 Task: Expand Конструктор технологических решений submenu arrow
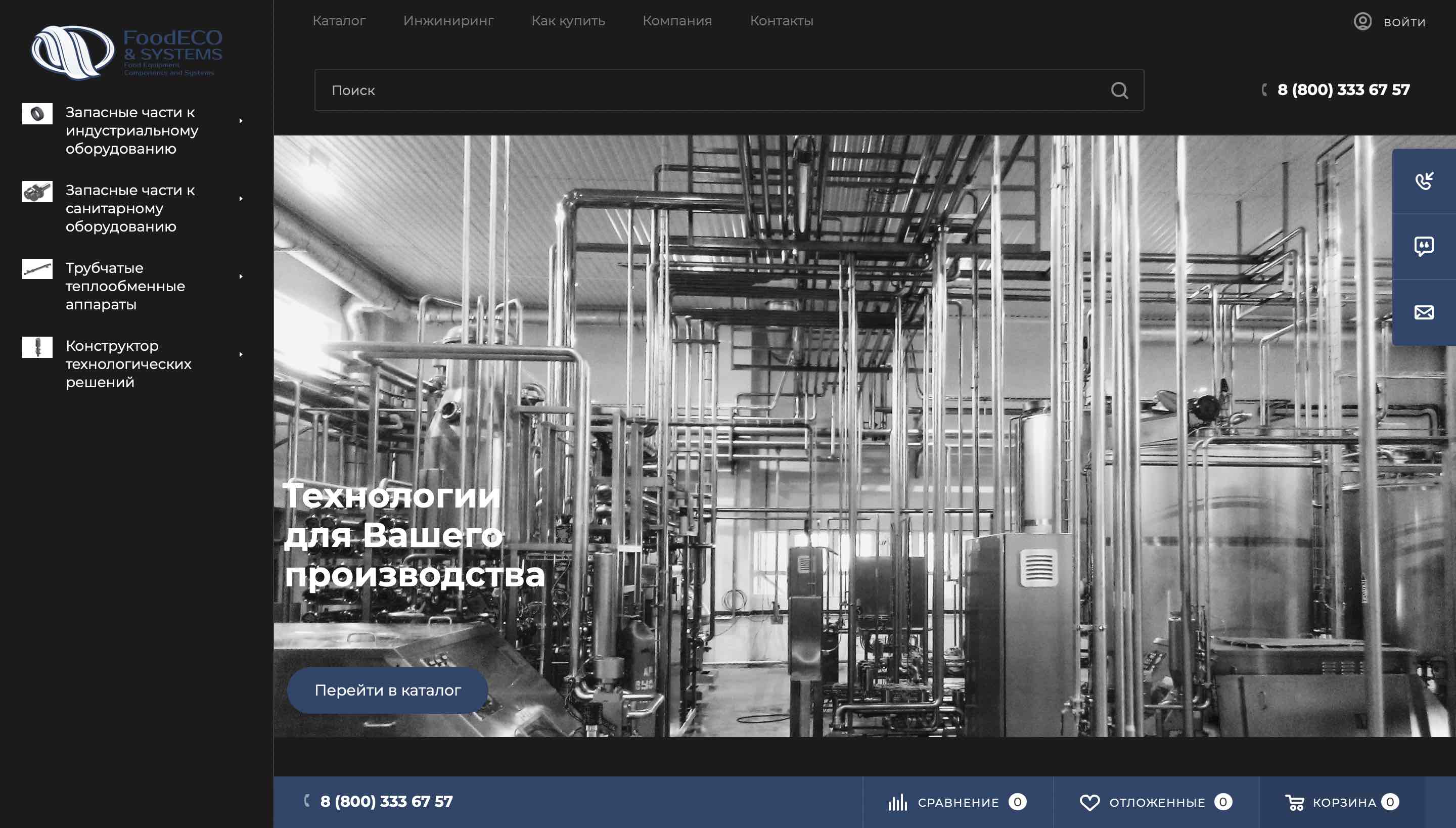(x=241, y=355)
